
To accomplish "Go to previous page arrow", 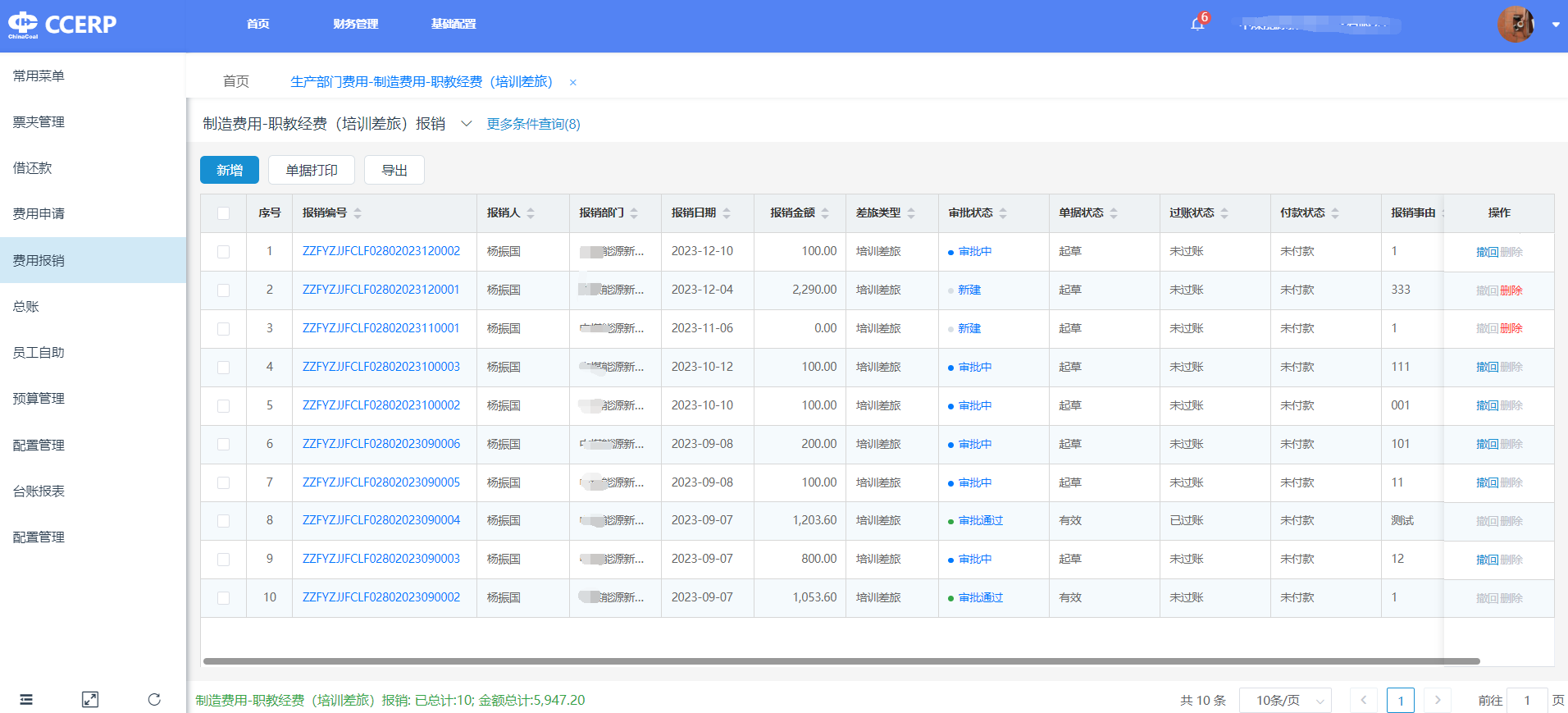I will click(x=1363, y=700).
